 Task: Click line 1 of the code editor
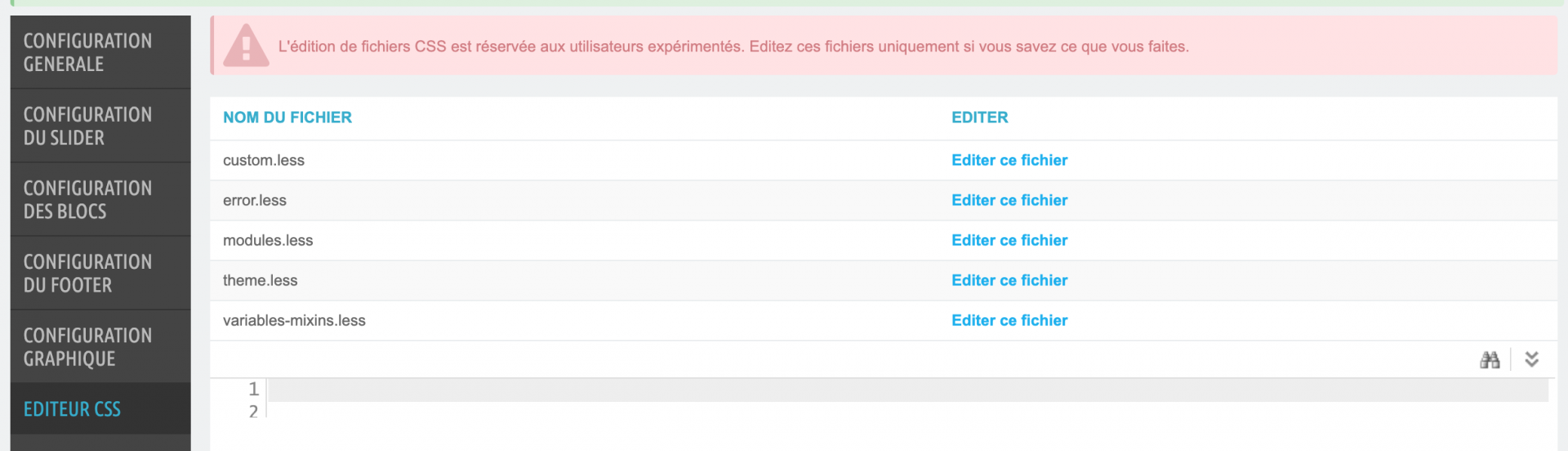pyautogui.click(x=908, y=390)
